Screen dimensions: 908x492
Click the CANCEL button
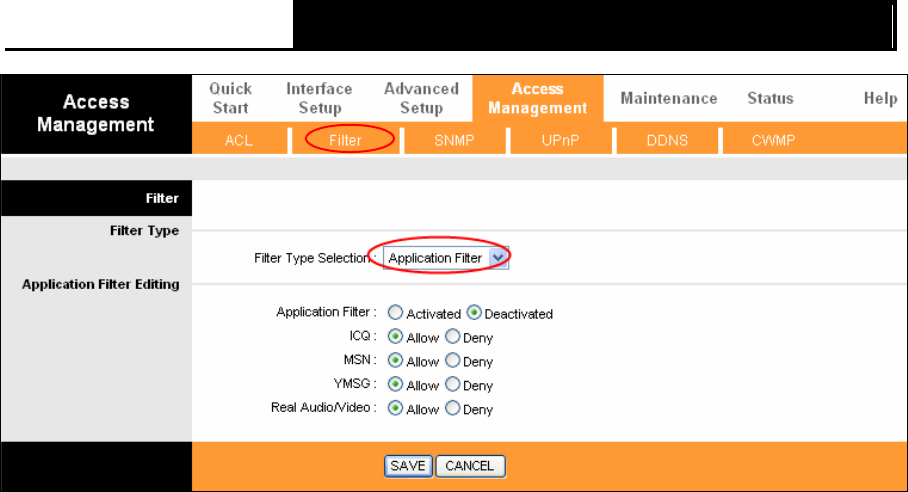coord(470,466)
